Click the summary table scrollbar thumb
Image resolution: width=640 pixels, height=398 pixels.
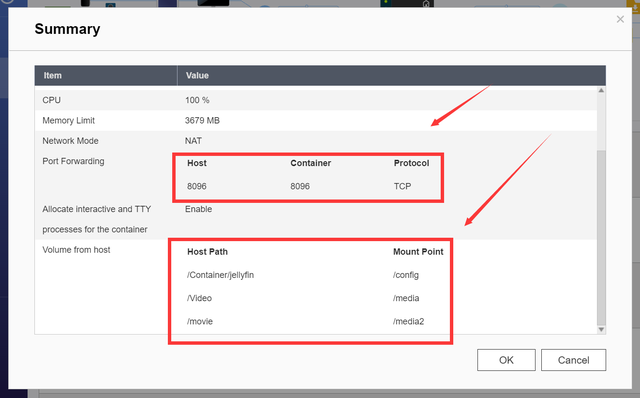(601, 238)
